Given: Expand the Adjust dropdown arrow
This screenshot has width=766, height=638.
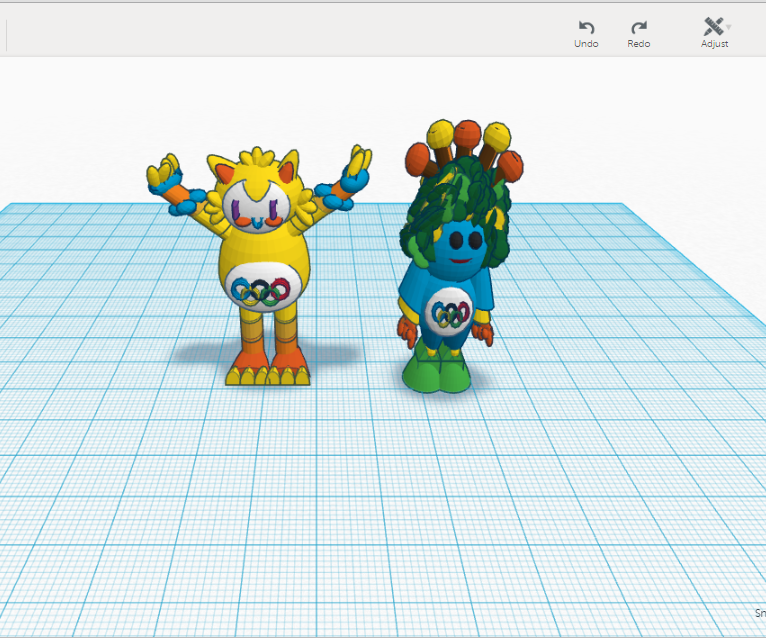Looking at the screenshot, I should click(x=729, y=27).
